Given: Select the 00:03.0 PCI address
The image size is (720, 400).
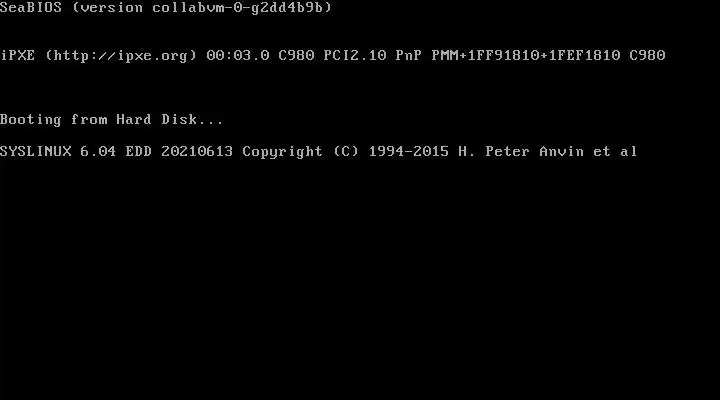Looking at the screenshot, I should point(238,56).
